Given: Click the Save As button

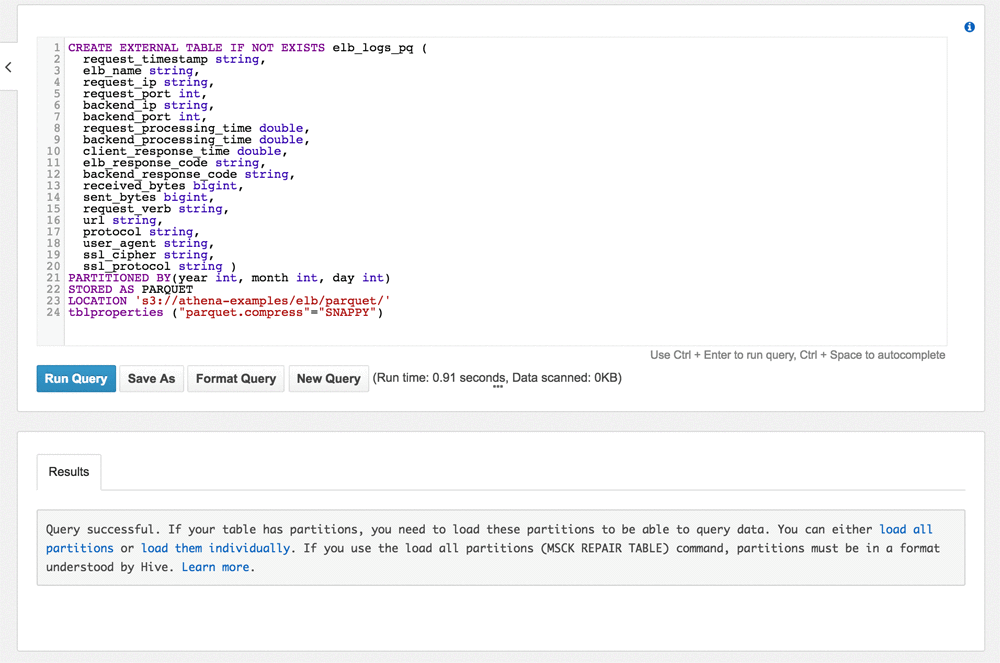Looking at the screenshot, I should (x=151, y=379).
